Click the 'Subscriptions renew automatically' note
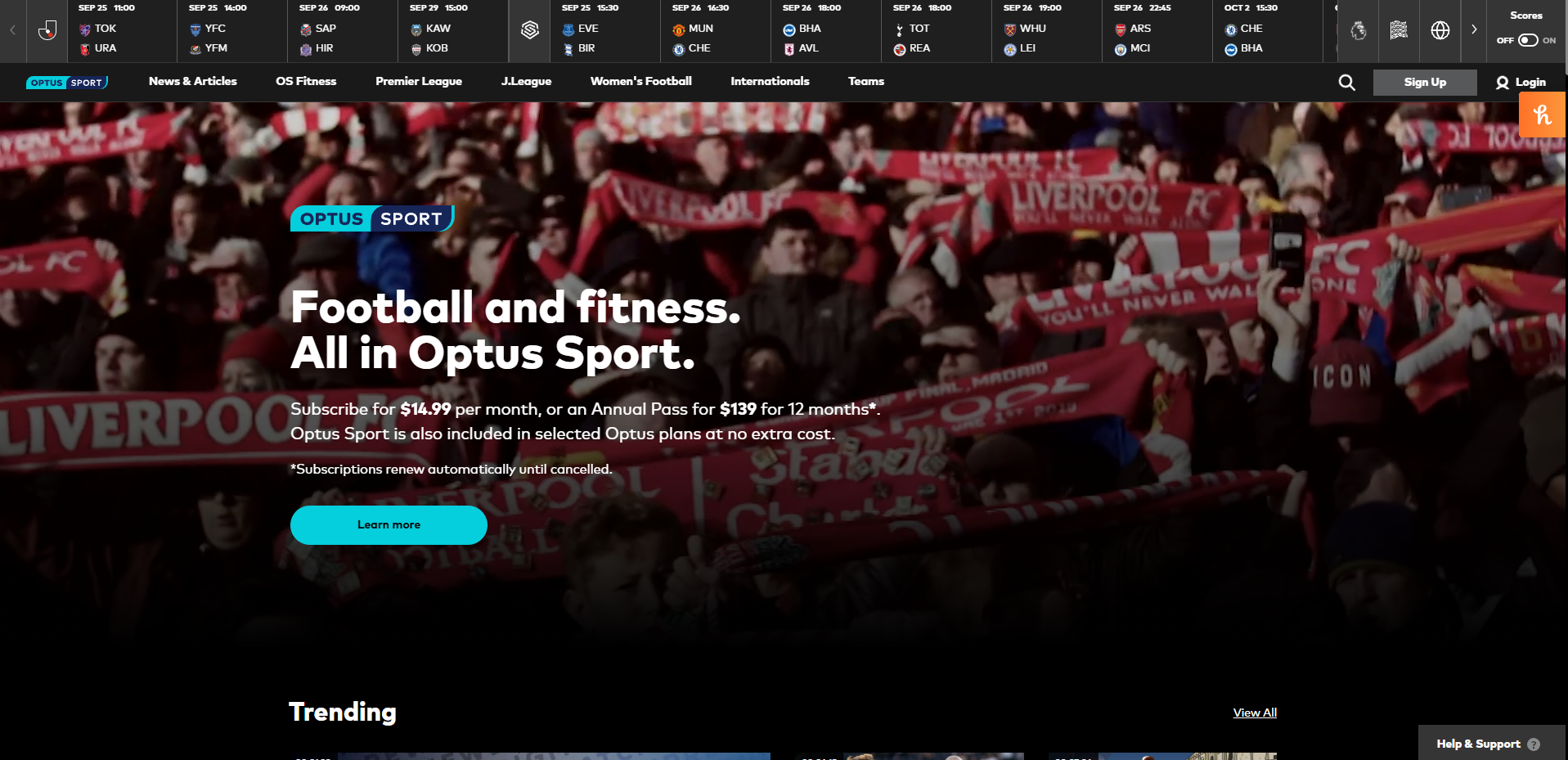1568x760 pixels. tap(452, 470)
